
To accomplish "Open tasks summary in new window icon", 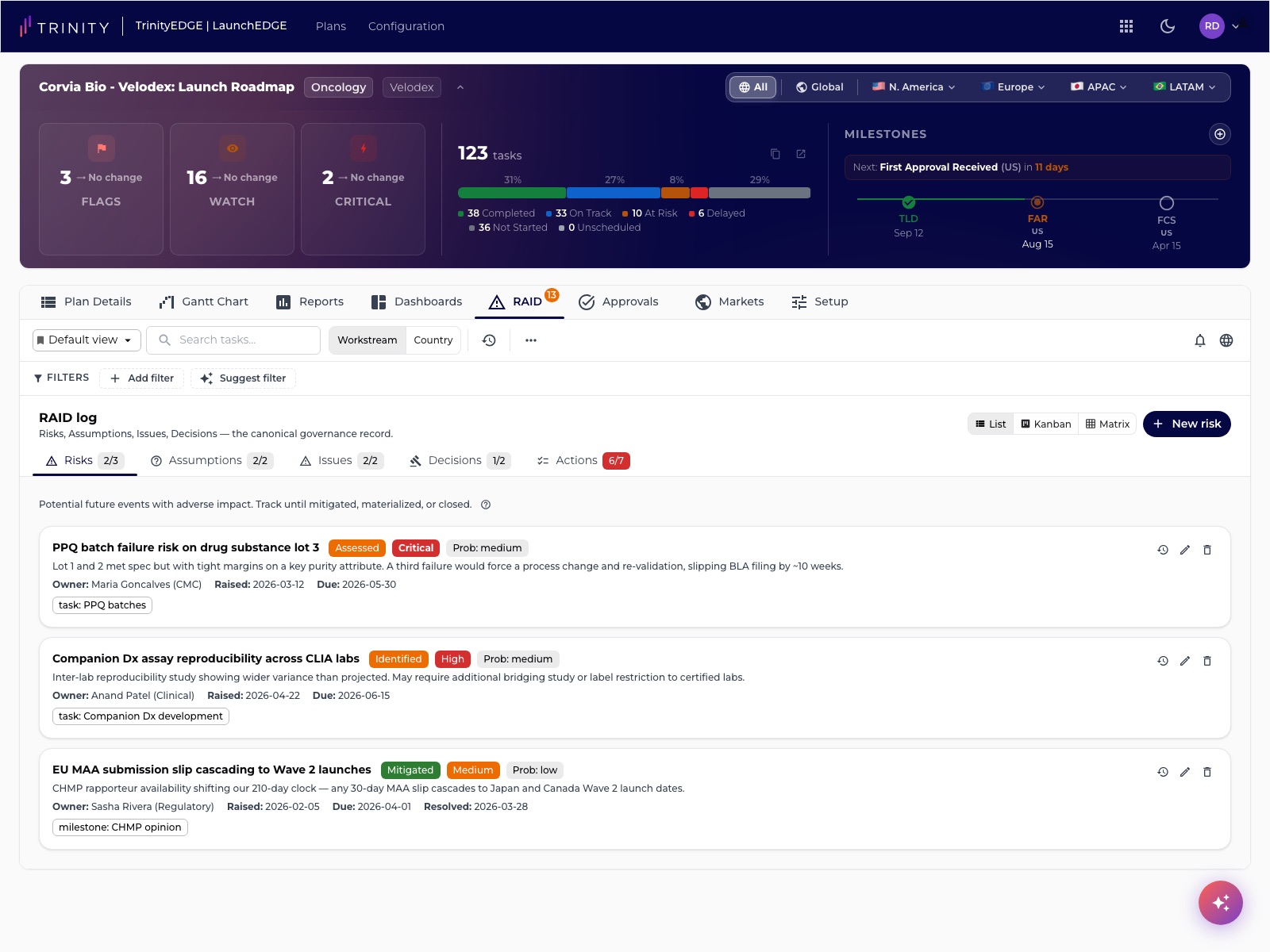I will 801,154.
